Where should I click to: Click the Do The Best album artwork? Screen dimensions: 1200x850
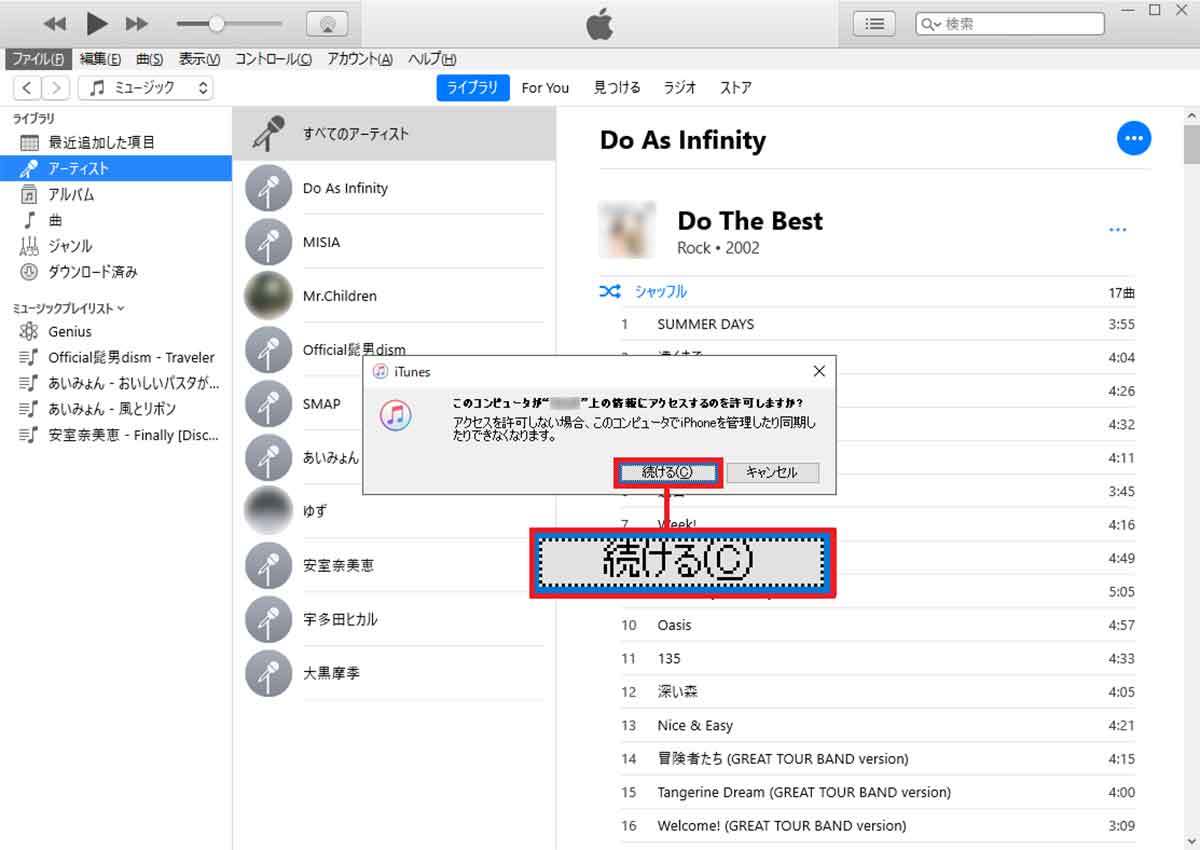point(627,231)
